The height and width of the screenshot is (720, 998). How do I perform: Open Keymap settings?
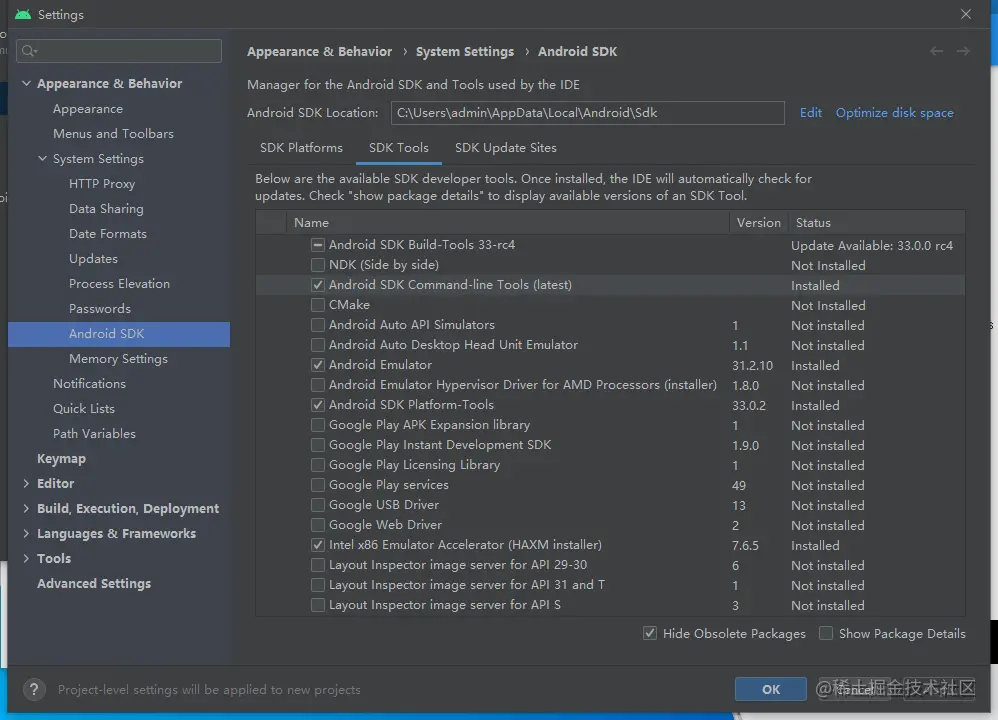[x=61, y=458]
